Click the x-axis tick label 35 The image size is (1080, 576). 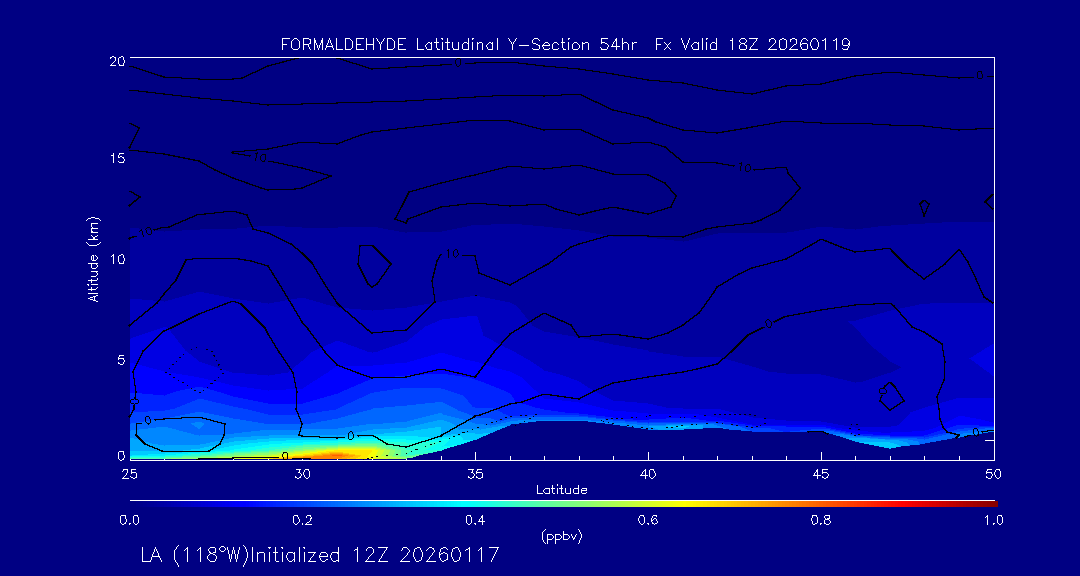[x=475, y=473]
